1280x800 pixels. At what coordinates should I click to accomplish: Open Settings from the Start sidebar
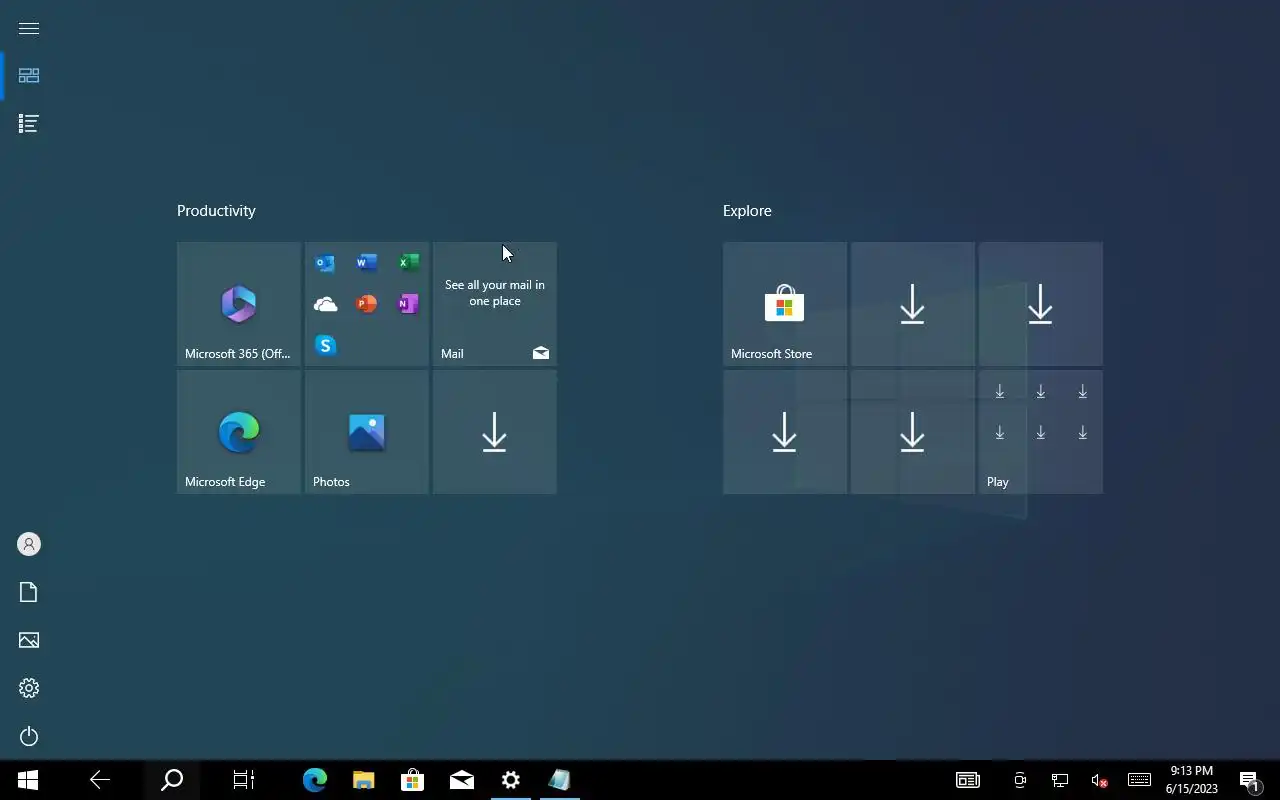29,688
